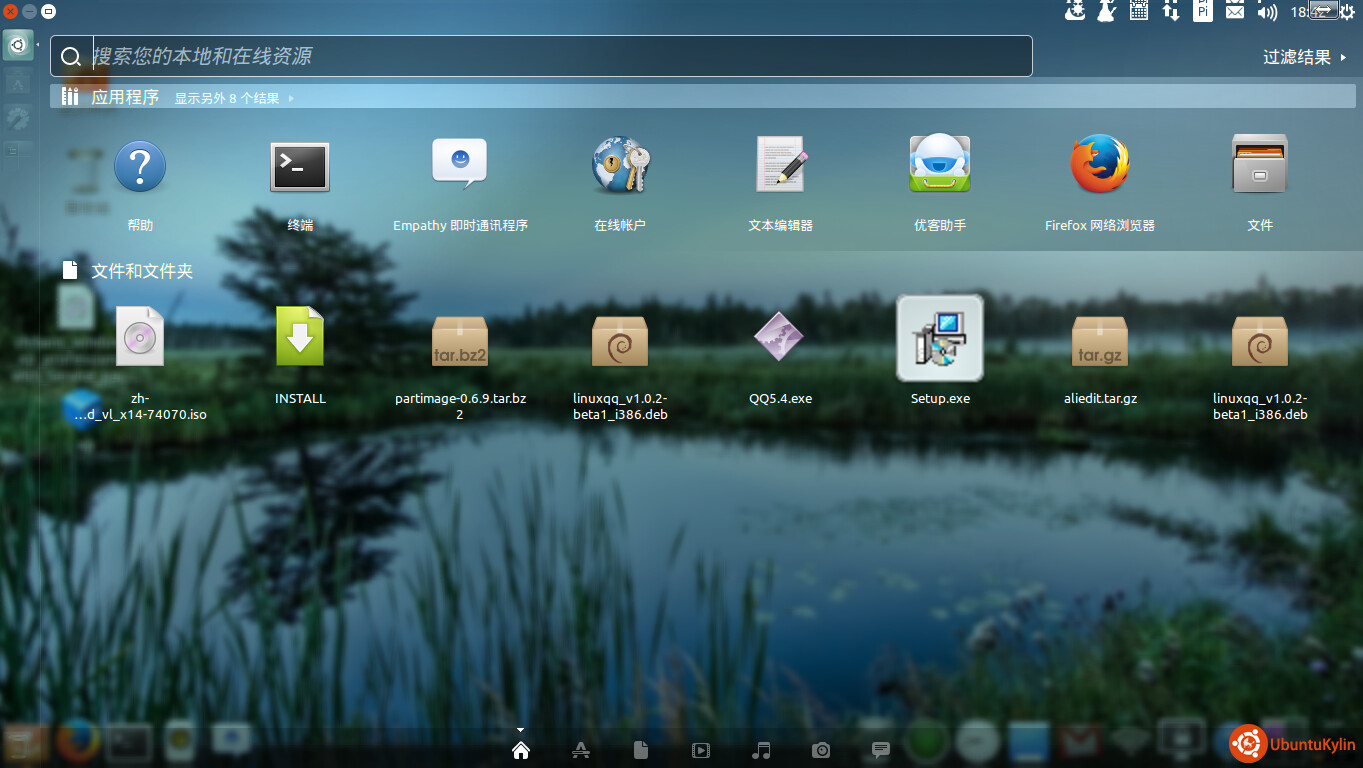Open the 优客助手 app
The height and width of the screenshot is (768, 1363).
click(x=940, y=166)
